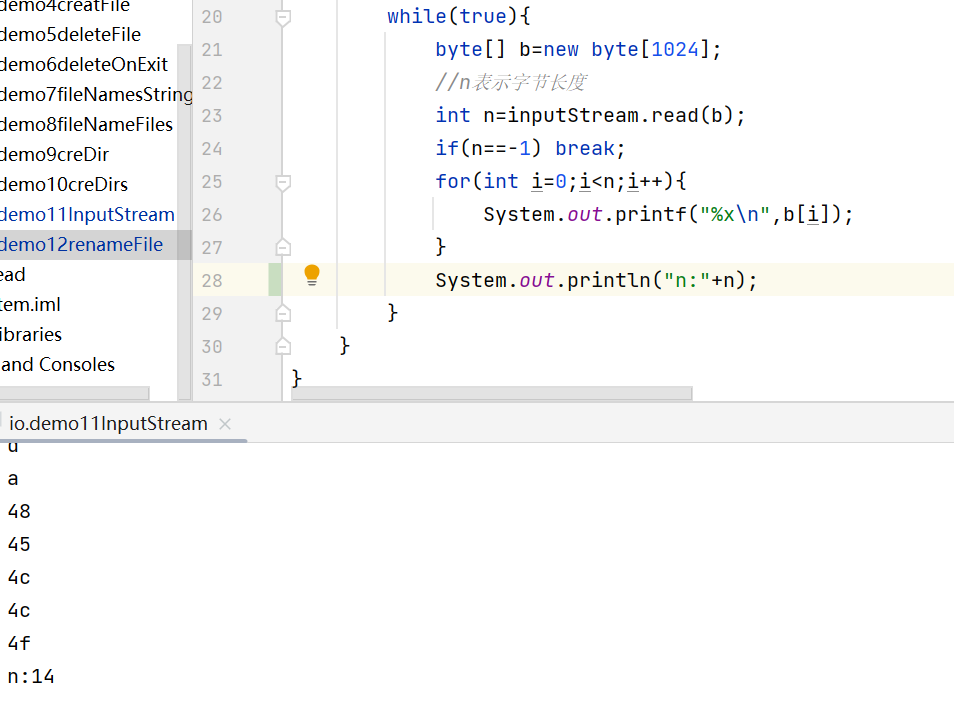The width and height of the screenshot is (954, 725).
Task: Click the 'a' console output line
Action: click(13, 479)
